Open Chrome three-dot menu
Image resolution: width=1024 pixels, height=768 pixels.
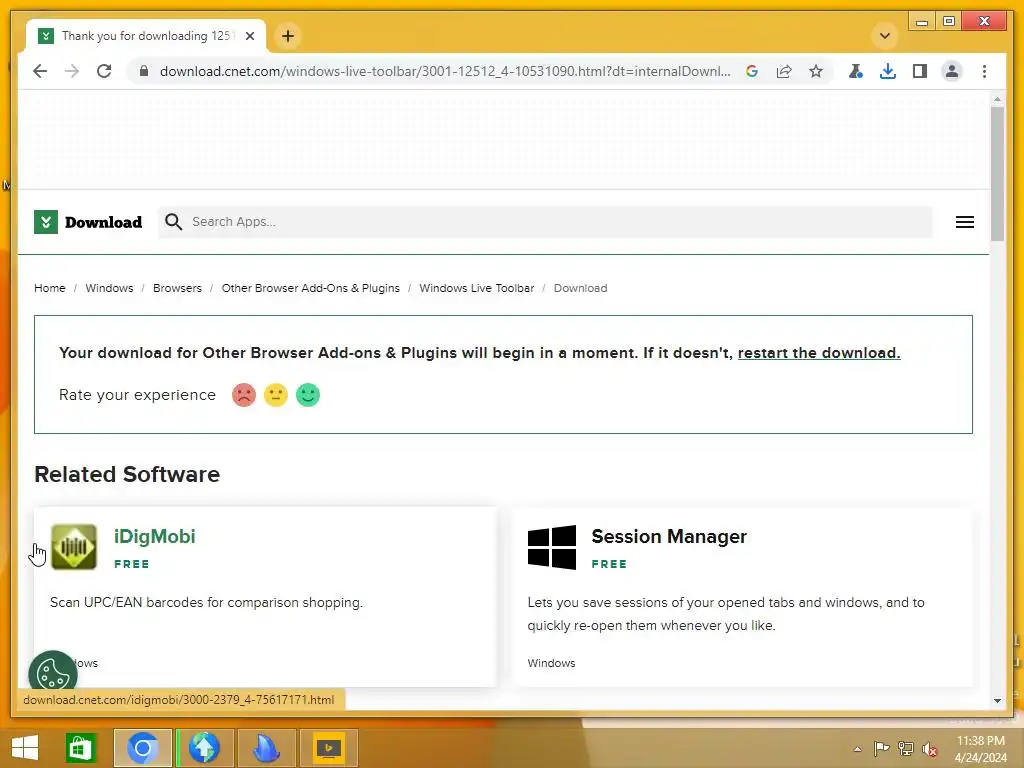coord(984,71)
